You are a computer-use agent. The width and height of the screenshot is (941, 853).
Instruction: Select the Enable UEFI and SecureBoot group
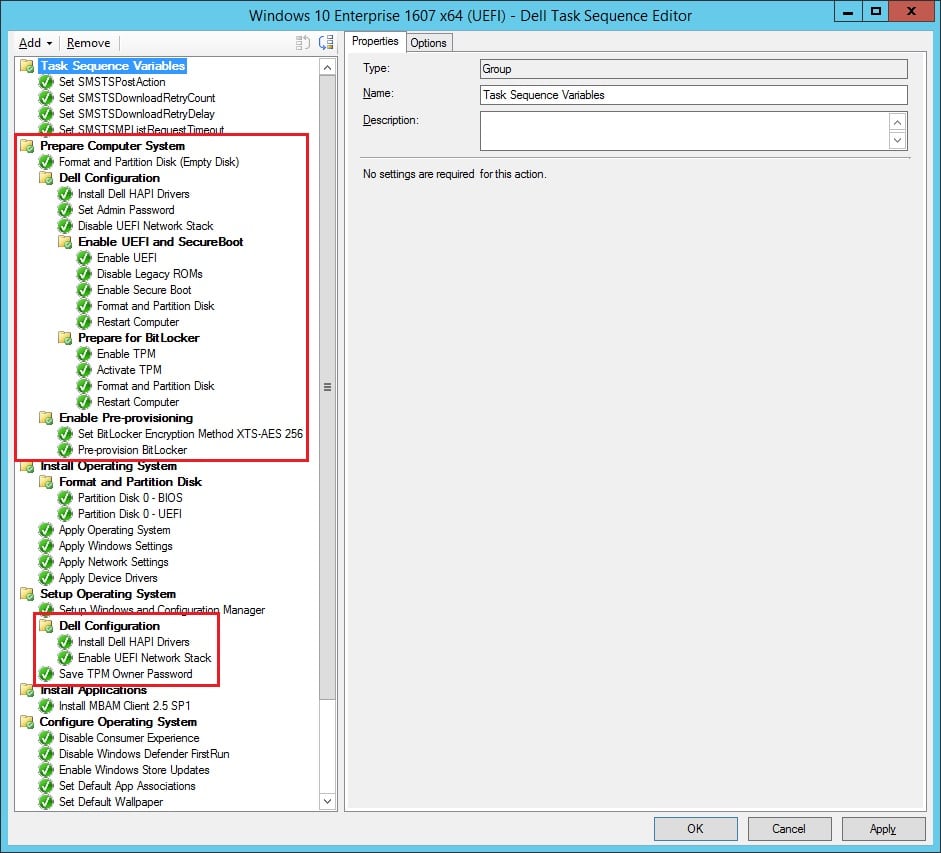pos(160,242)
